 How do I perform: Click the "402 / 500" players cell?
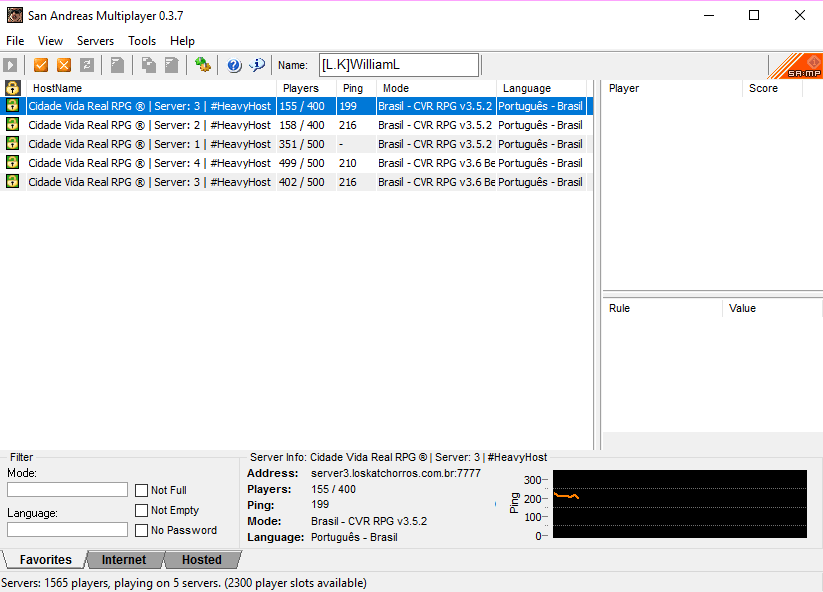tap(302, 182)
